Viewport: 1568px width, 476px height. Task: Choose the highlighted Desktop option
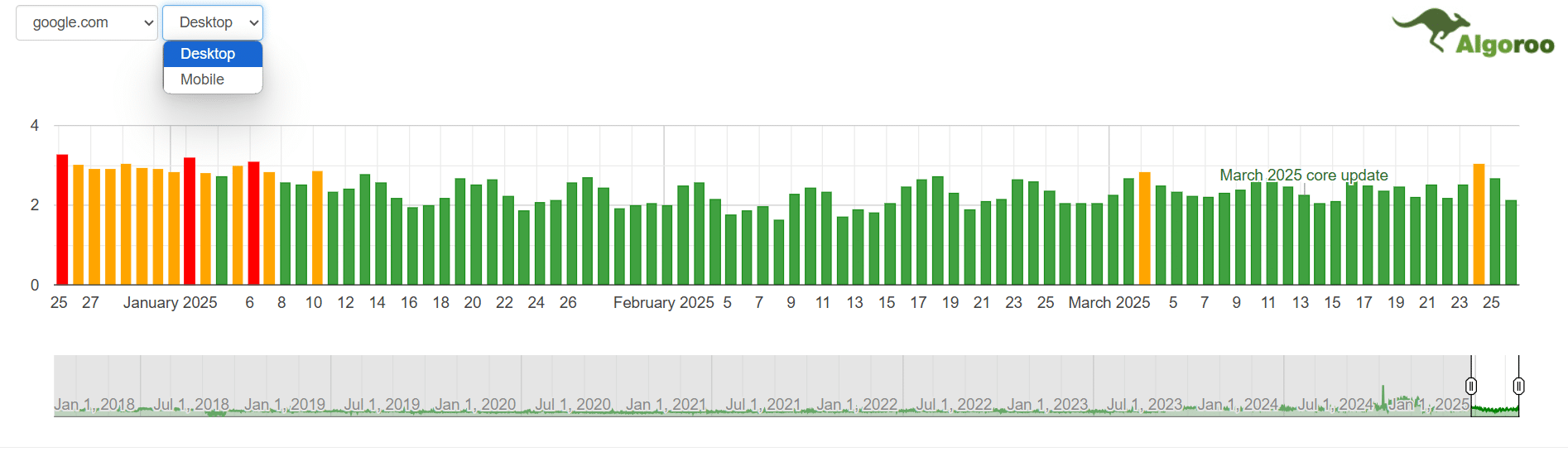[208, 54]
